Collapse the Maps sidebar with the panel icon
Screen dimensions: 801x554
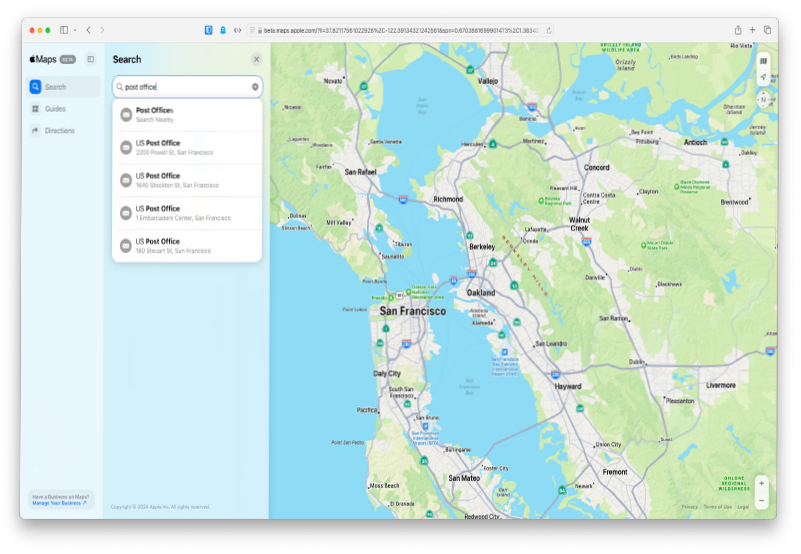click(90, 59)
